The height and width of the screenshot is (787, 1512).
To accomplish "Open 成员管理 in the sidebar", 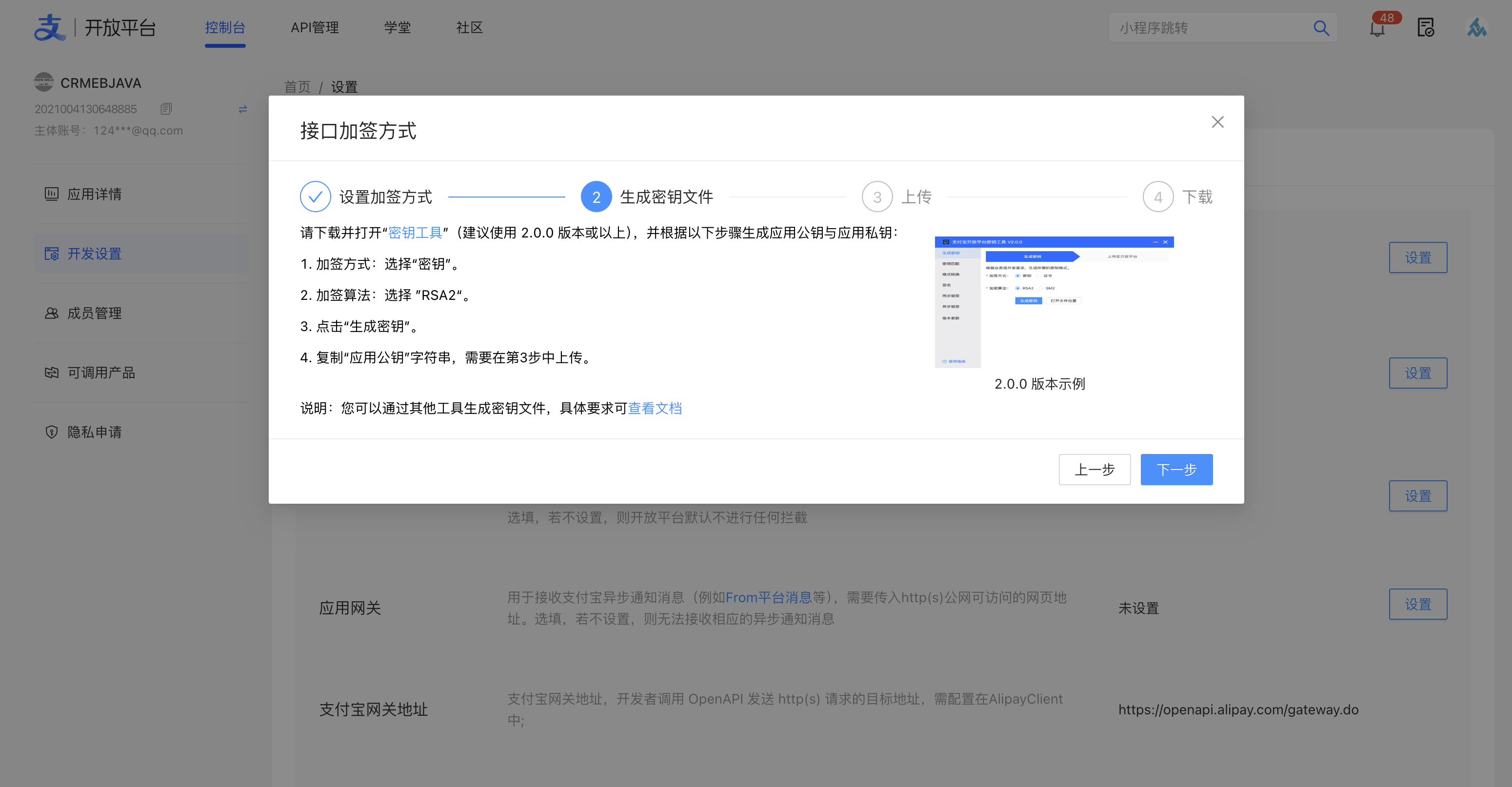I will coord(94,314).
